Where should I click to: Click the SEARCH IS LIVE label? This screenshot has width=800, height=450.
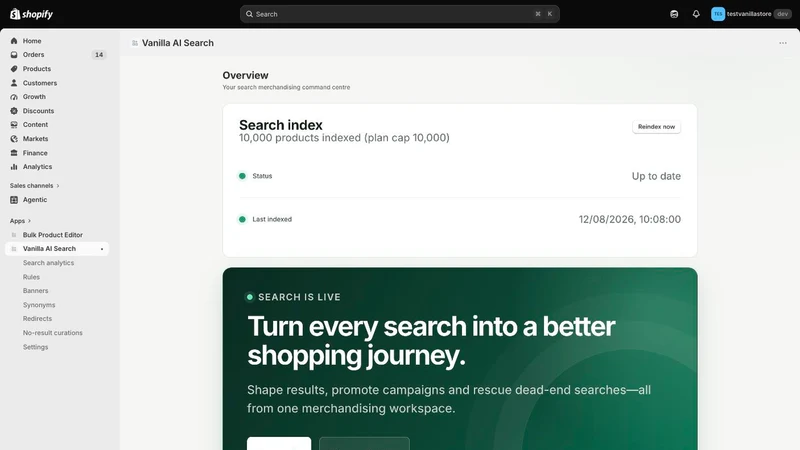pyautogui.click(x=299, y=297)
